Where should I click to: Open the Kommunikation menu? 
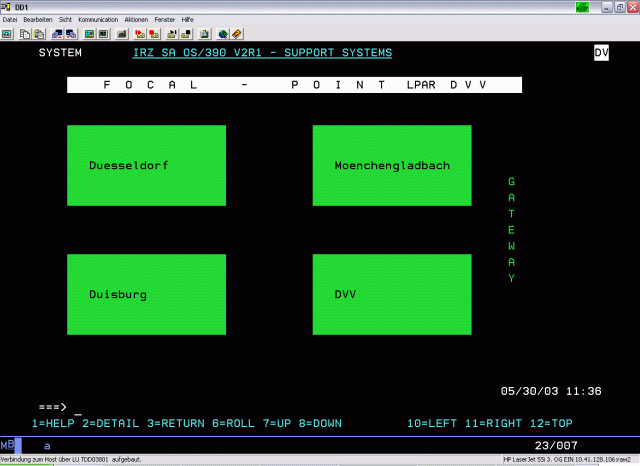97,20
